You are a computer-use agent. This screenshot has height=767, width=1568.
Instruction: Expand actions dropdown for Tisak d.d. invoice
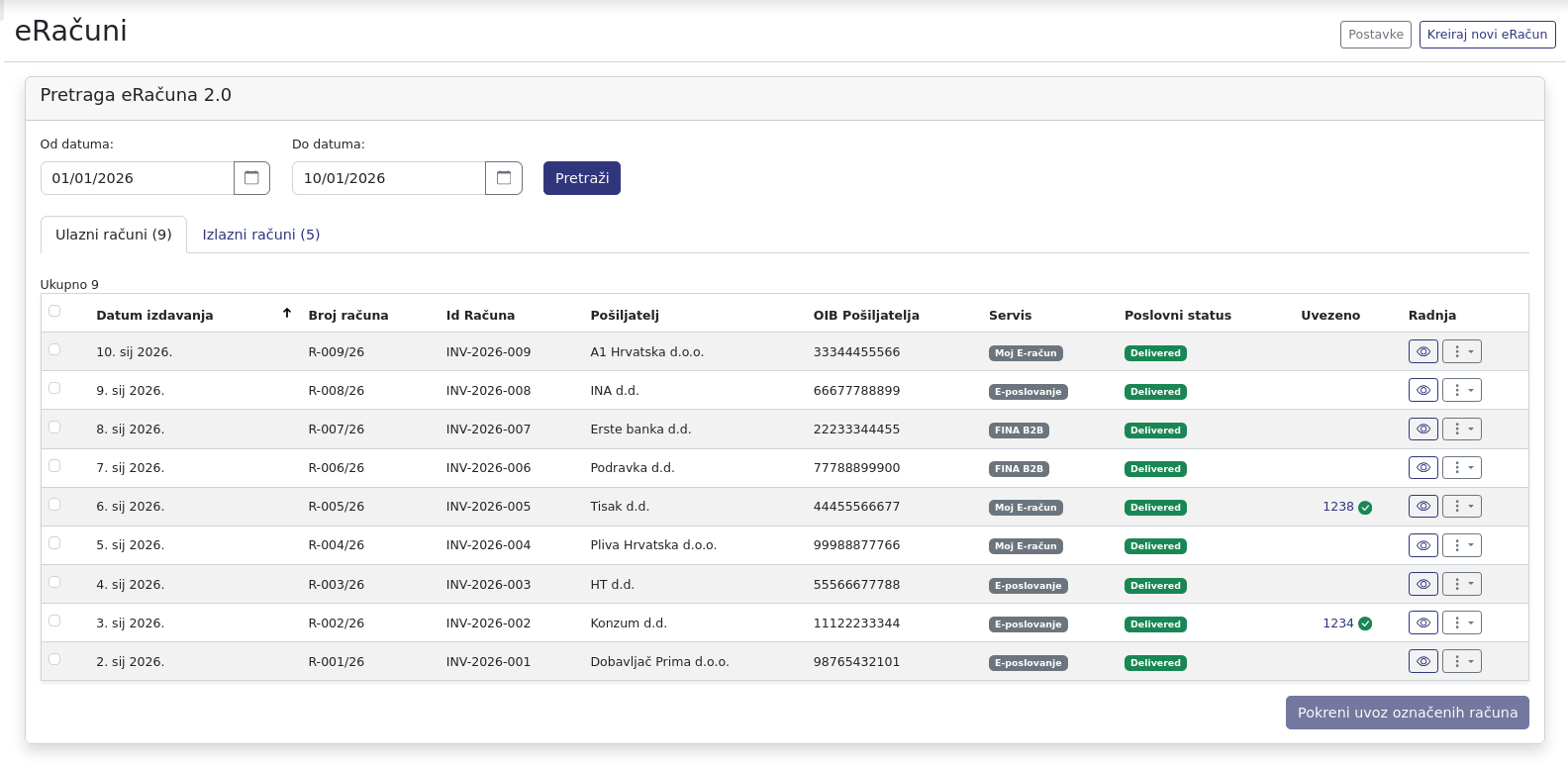click(x=1462, y=507)
